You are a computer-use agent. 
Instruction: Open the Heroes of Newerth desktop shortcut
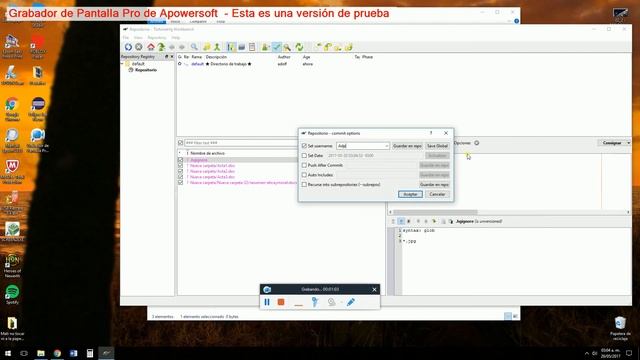(x=12, y=265)
